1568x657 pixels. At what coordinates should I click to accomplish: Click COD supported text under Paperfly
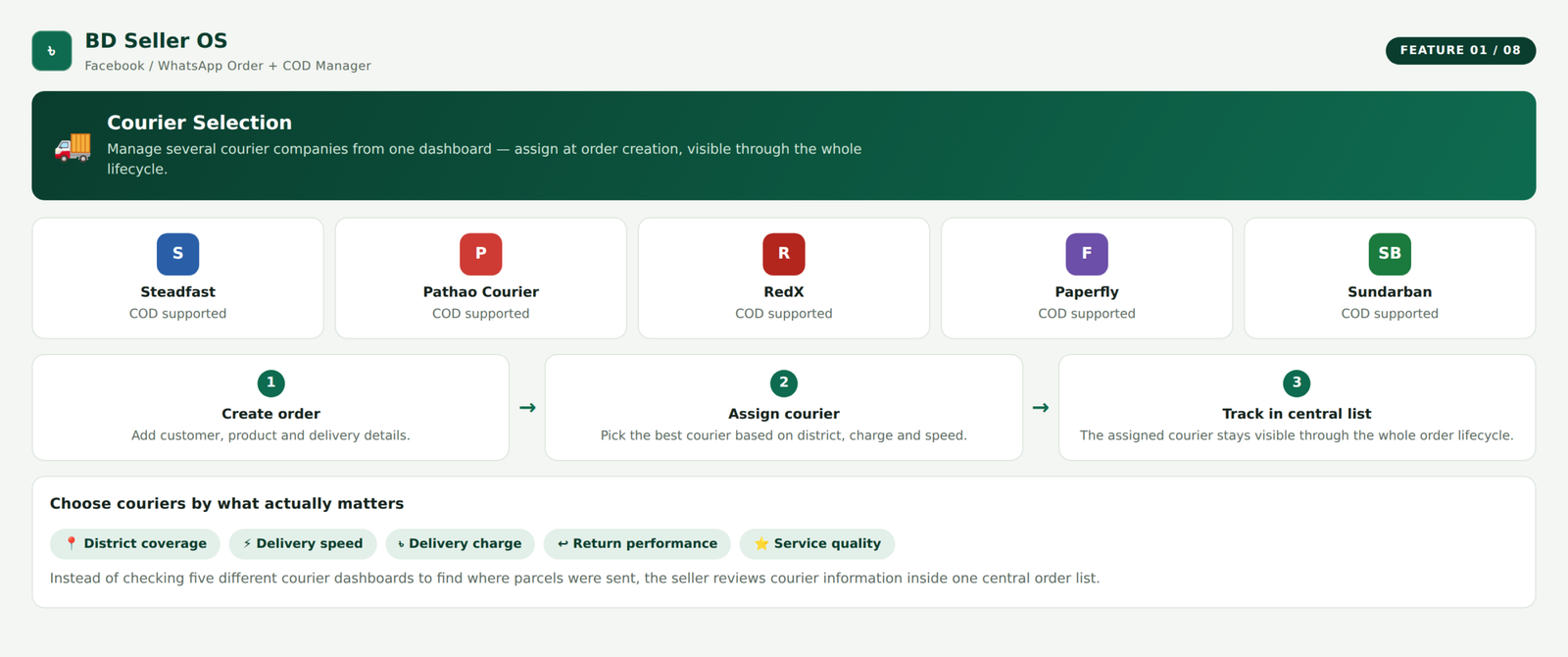(1087, 314)
